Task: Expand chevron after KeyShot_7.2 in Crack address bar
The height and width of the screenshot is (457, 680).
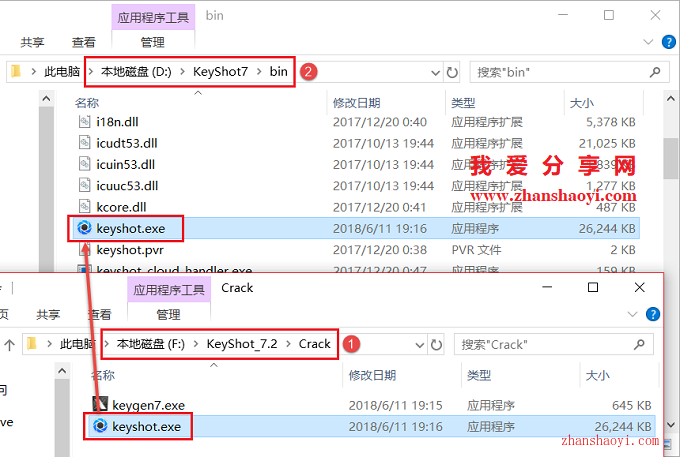Action: coord(288,344)
